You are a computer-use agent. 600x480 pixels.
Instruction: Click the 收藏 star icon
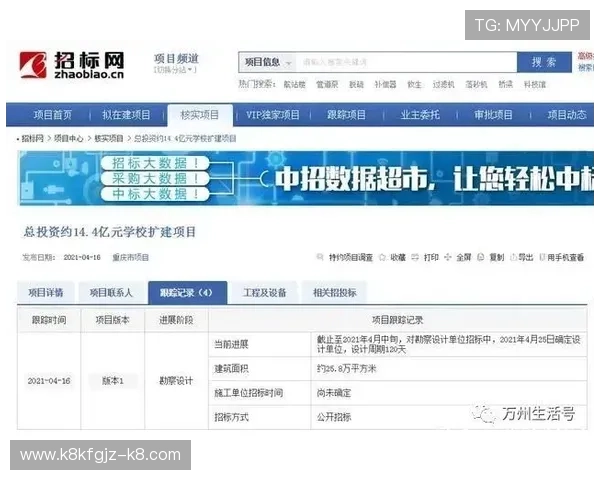click(x=382, y=257)
